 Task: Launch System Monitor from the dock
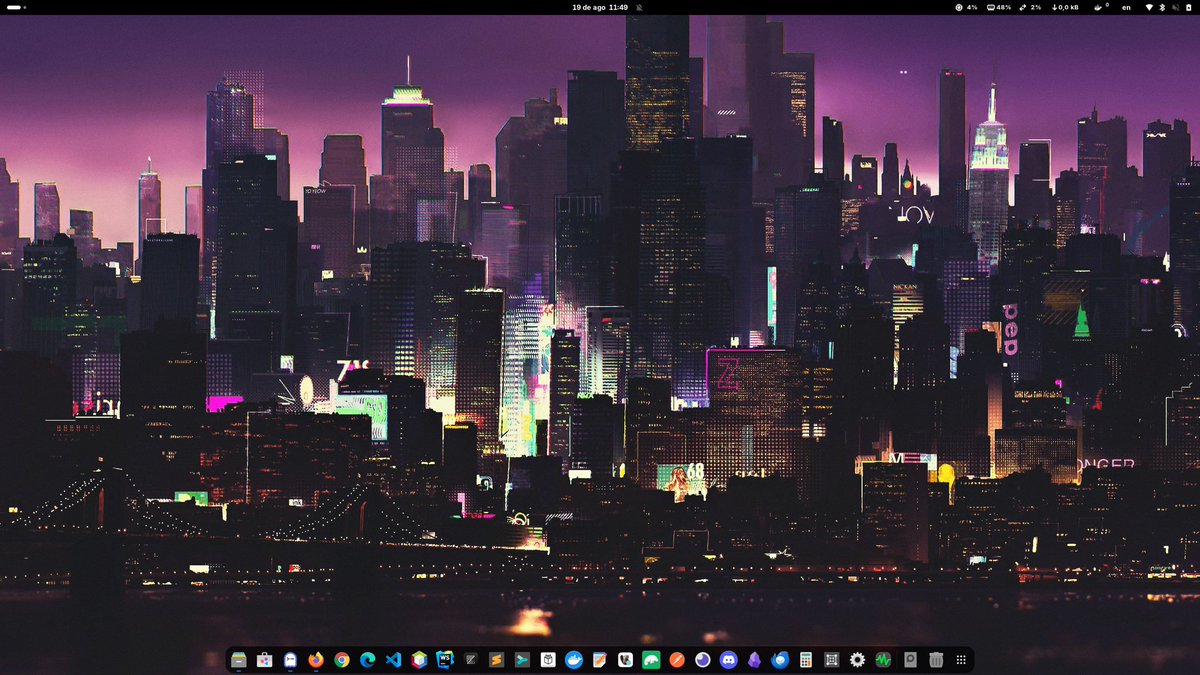click(883, 660)
